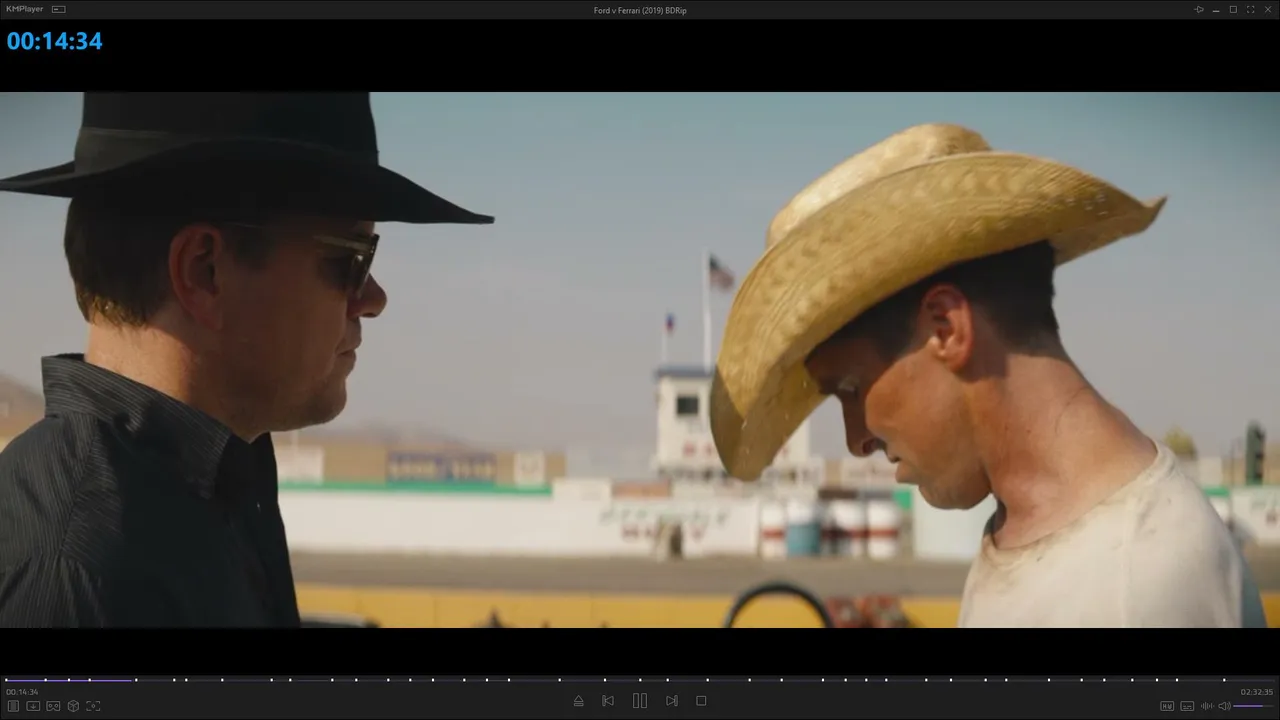Toggle VR mode goggles icon

point(53,706)
